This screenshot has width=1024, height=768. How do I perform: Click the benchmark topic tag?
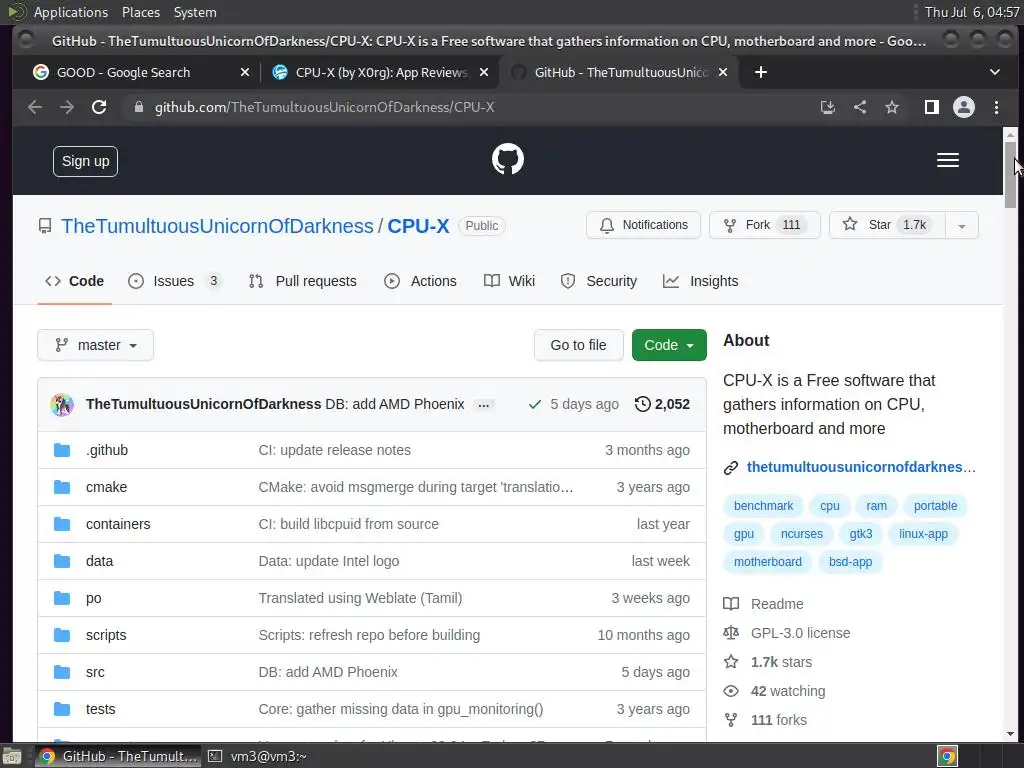click(763, 506)
